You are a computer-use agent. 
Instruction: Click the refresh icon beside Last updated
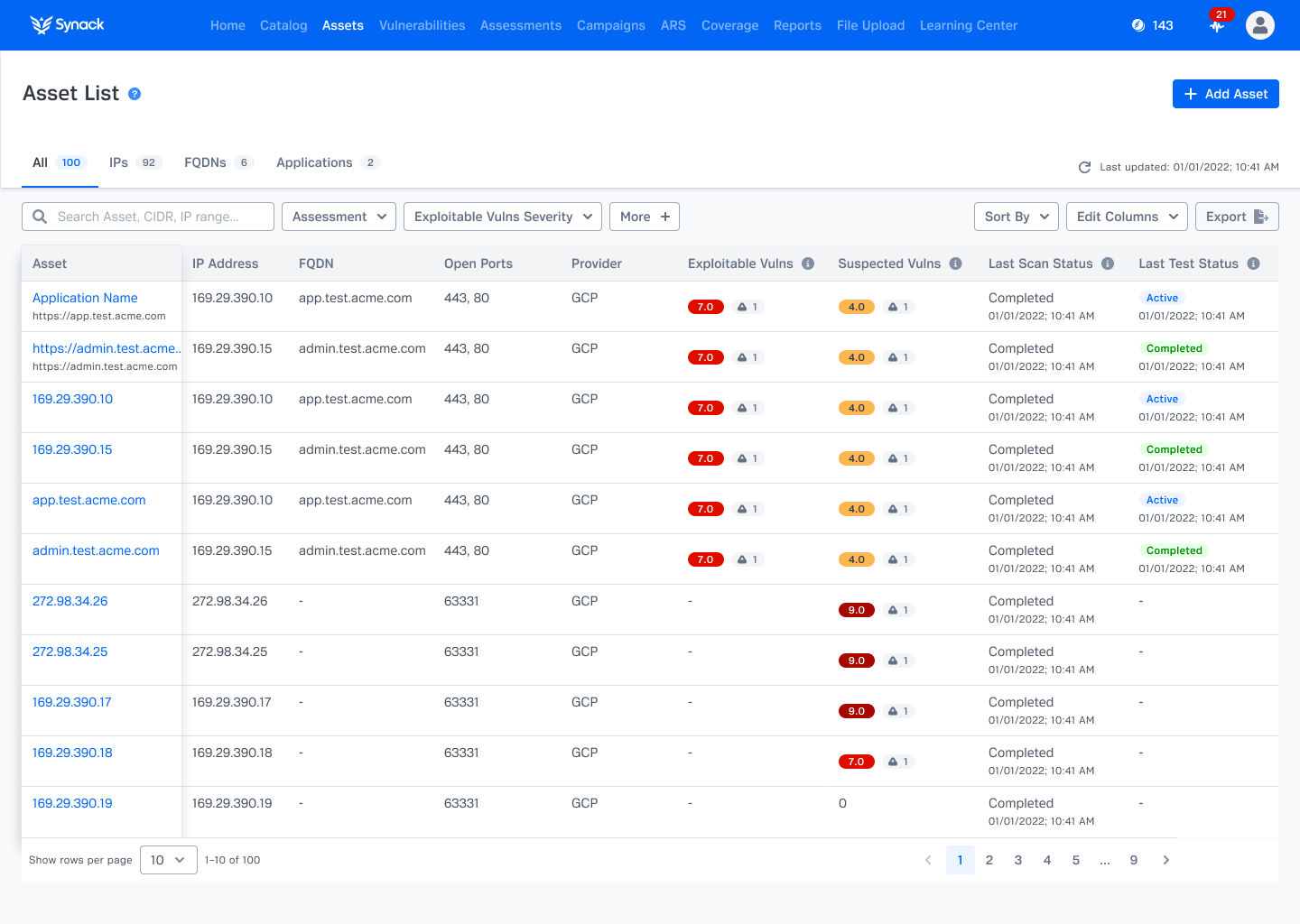click(1084, 167)
